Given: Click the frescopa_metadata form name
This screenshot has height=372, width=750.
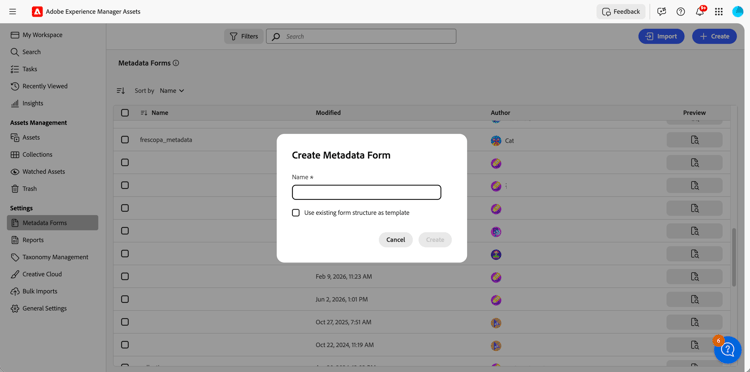Looking at the screenshot, I should click(166, 140).
